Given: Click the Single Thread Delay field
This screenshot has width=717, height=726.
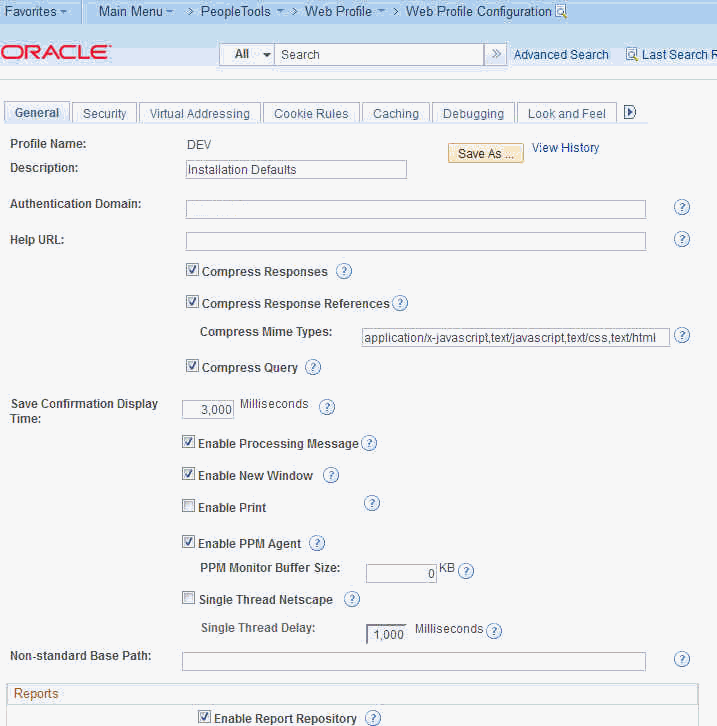Looking at the screenshot, I should tap(387, 634).
